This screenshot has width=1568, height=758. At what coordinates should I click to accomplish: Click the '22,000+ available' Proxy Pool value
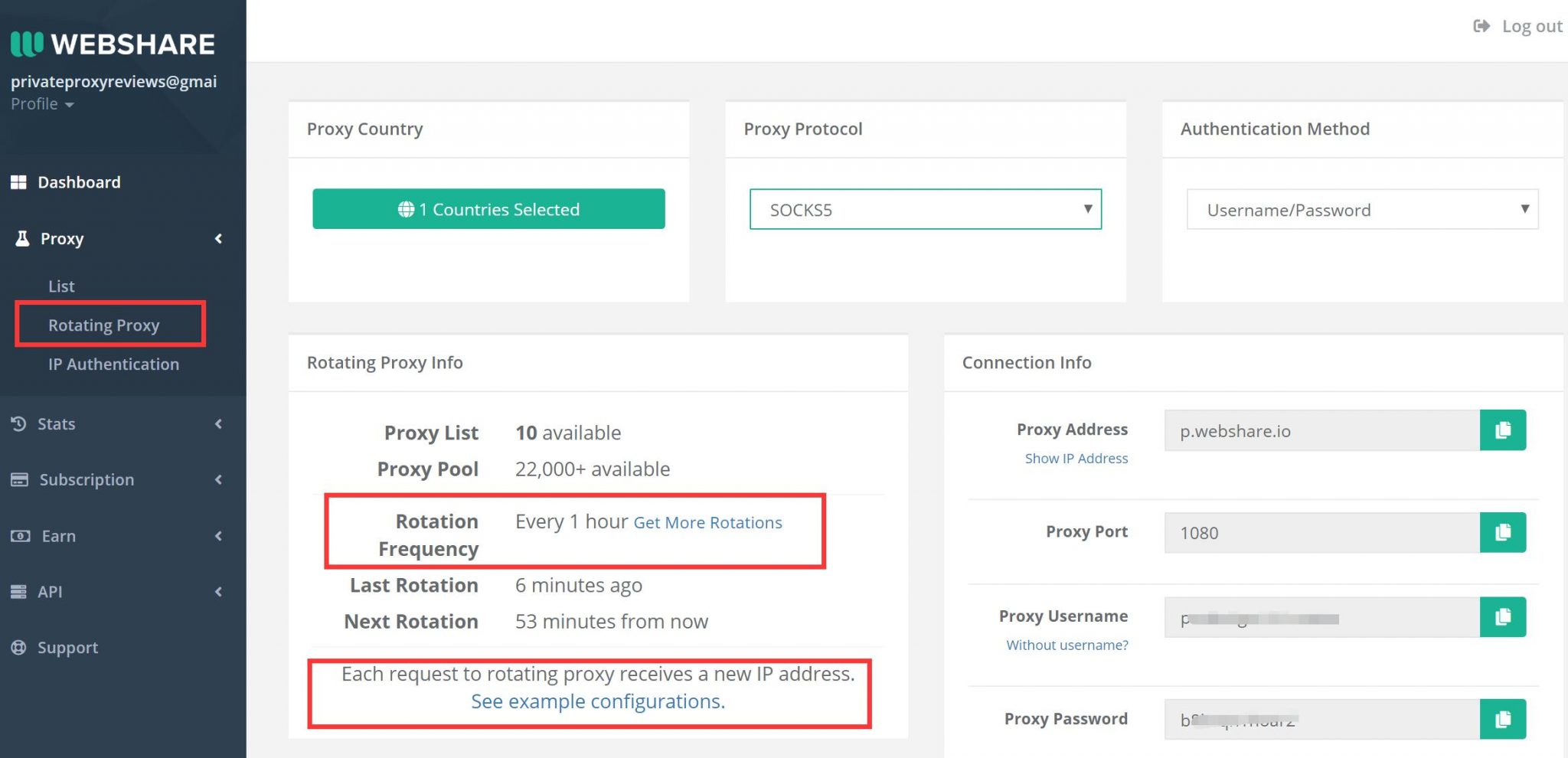[593, 469]
